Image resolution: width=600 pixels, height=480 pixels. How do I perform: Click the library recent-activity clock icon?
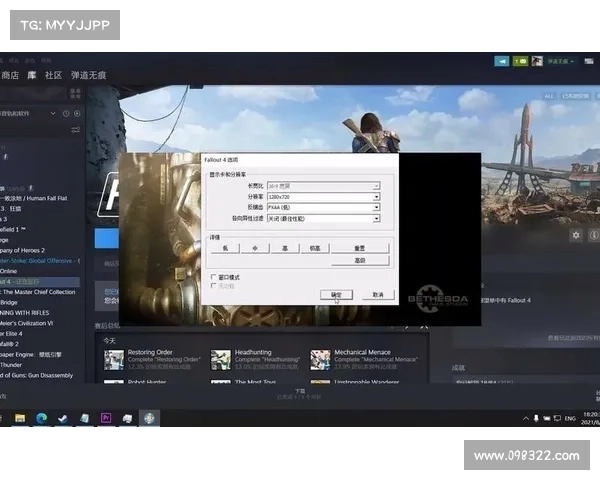[66, 113]
